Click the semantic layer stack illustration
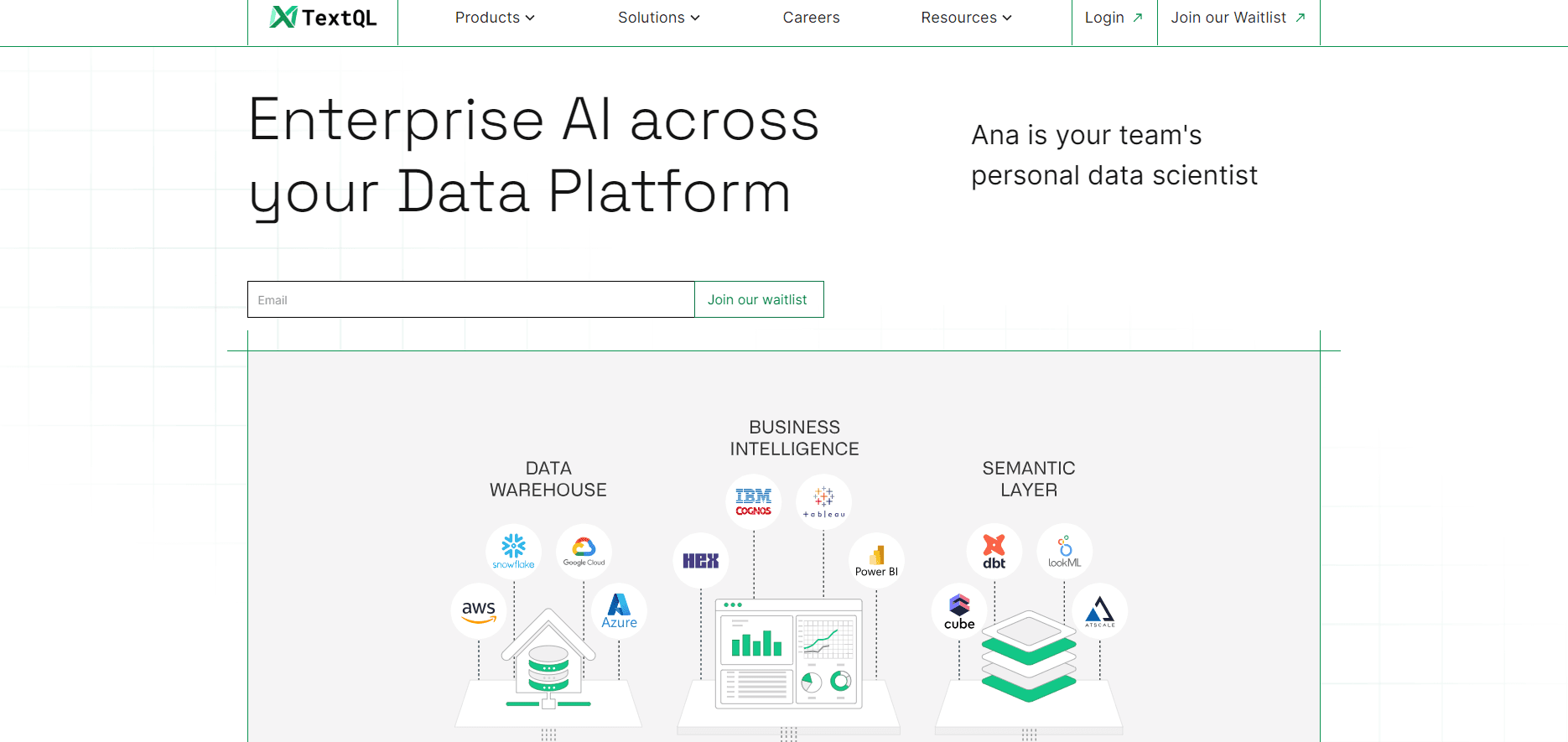This screenshot has height=742, width=1568. (1029, 656)
